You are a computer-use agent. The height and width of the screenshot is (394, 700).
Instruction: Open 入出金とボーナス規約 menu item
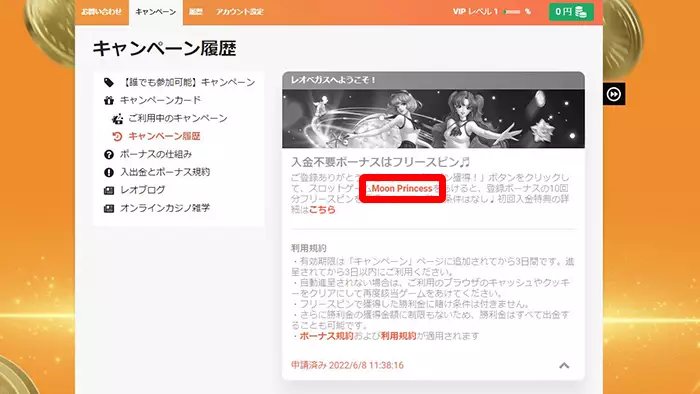pos(165,172)
